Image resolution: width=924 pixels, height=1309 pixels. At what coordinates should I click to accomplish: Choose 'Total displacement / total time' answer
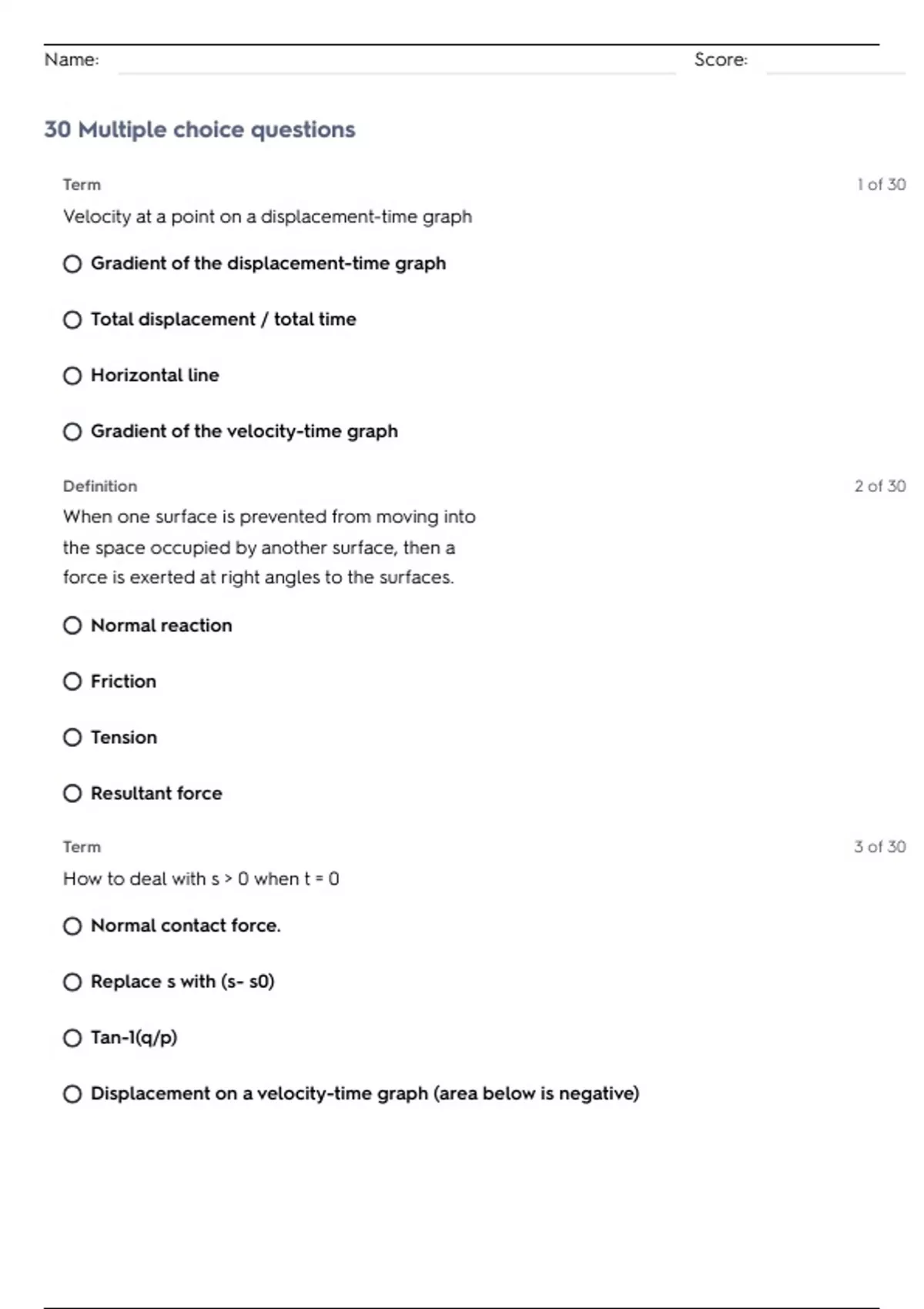(x=72, y=320)
